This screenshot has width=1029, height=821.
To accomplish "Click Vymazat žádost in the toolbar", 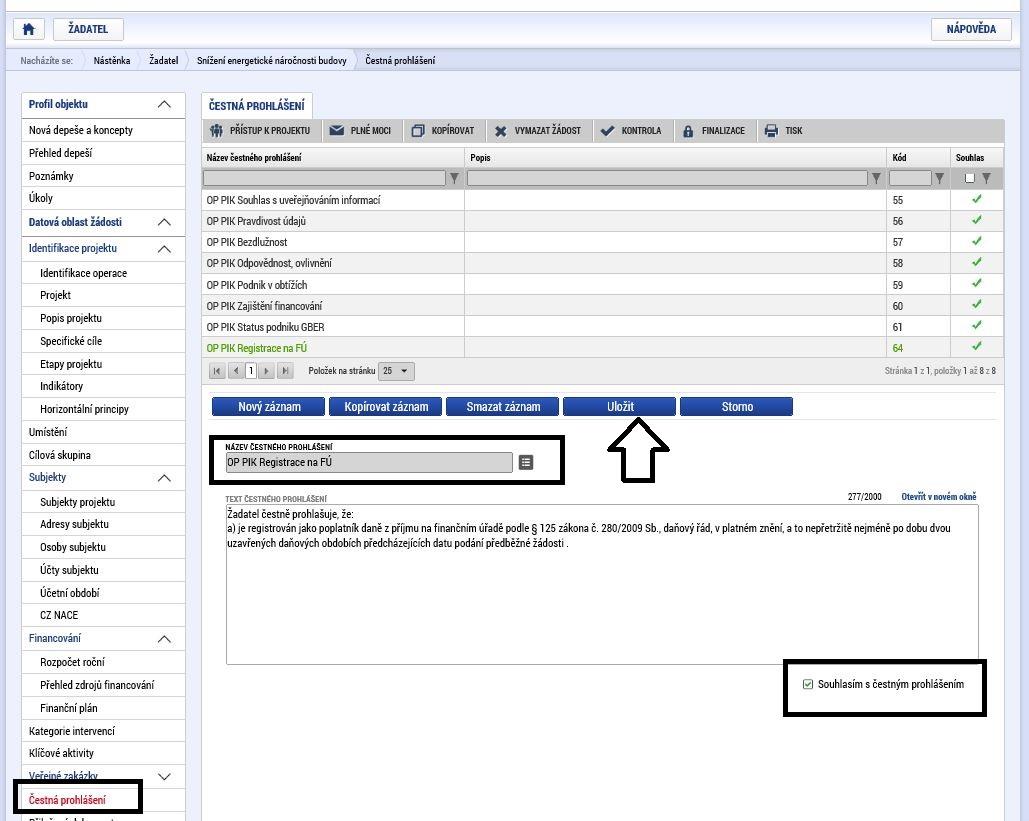I will (538, 131).
